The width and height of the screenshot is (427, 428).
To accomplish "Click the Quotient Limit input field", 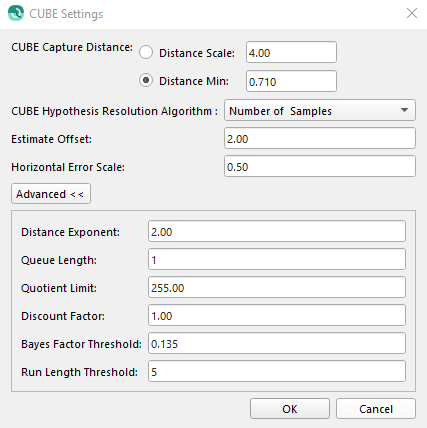I will pyautogui.click(x=277, y=287).
